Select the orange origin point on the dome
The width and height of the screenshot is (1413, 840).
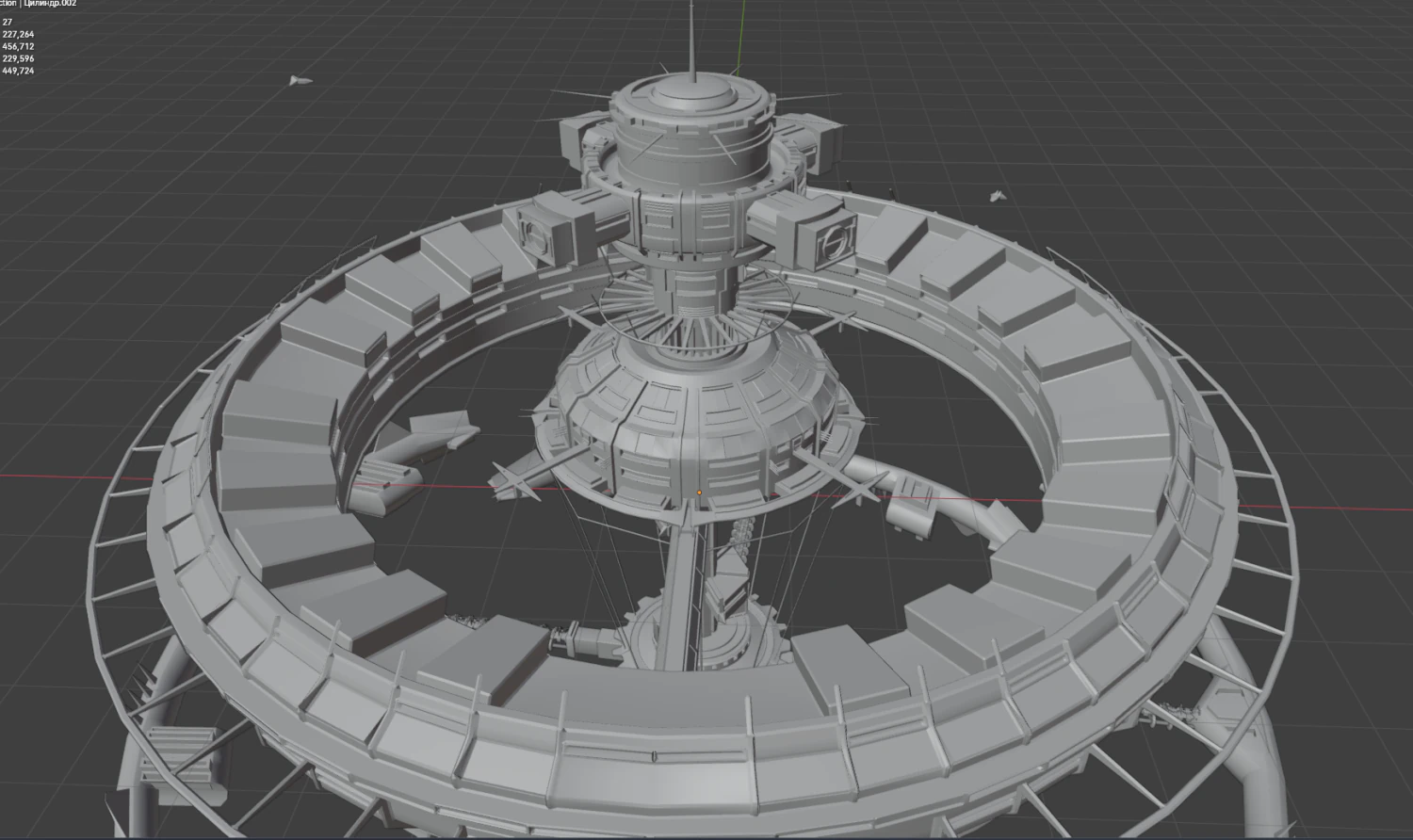700,492
